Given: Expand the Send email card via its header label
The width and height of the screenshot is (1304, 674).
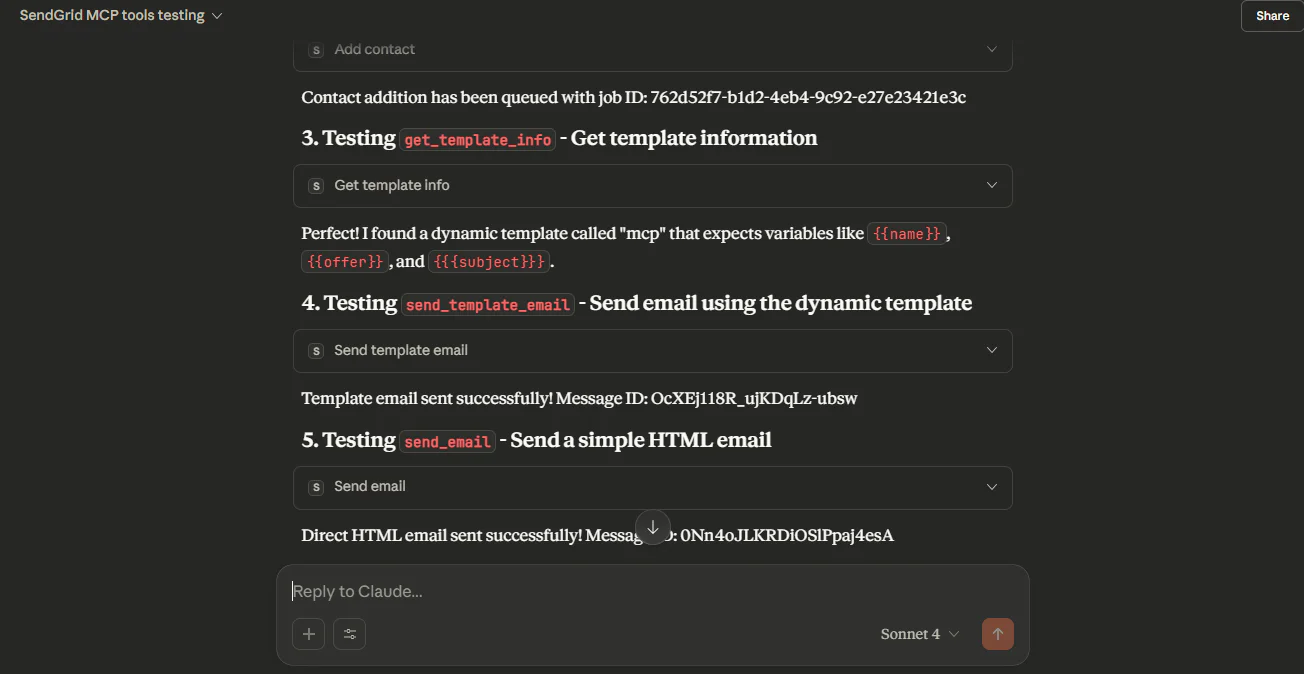Looking at the screenshot, I should (x=370, y=487).
